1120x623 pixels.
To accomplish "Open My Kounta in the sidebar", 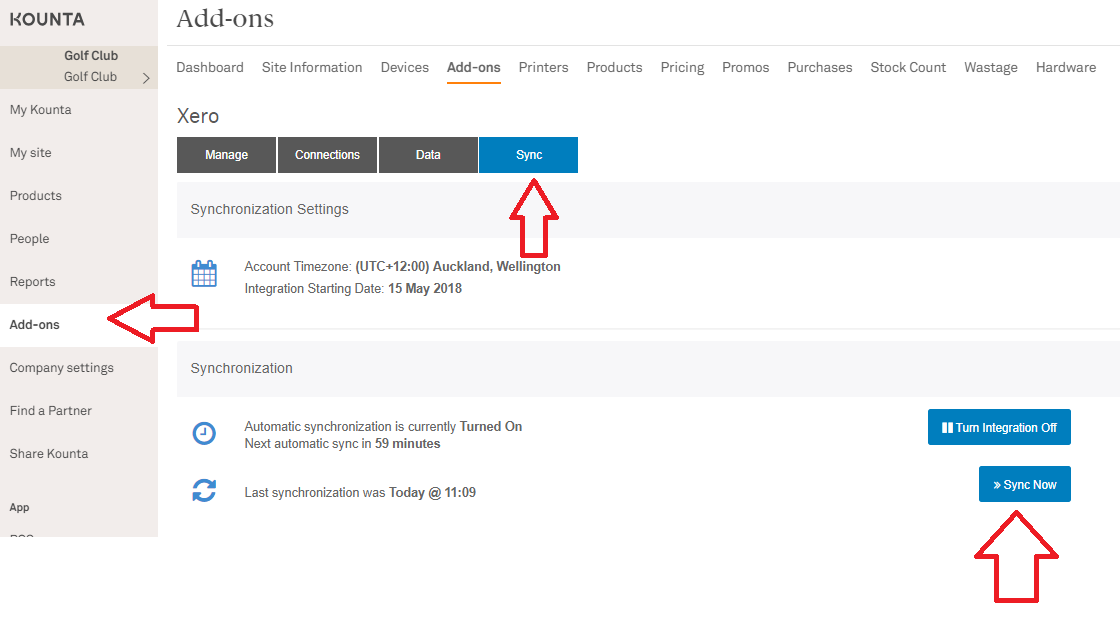I will pyautogui.click(x=41, y=110).
